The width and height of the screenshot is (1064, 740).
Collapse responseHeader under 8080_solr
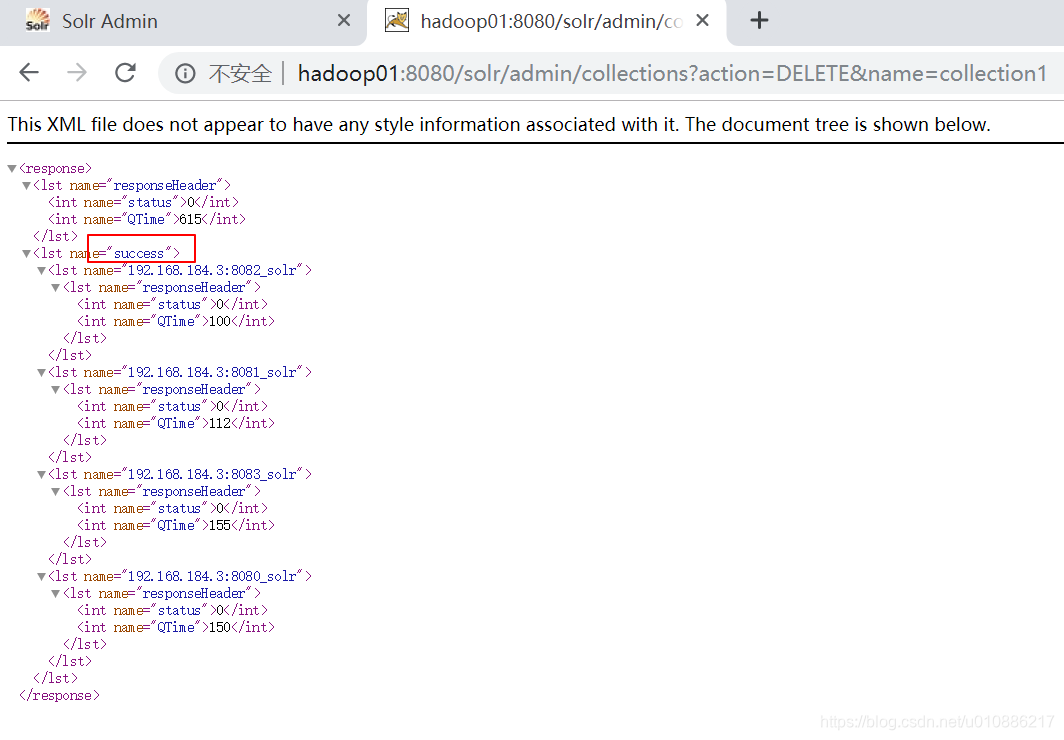[x=56, y=593]
